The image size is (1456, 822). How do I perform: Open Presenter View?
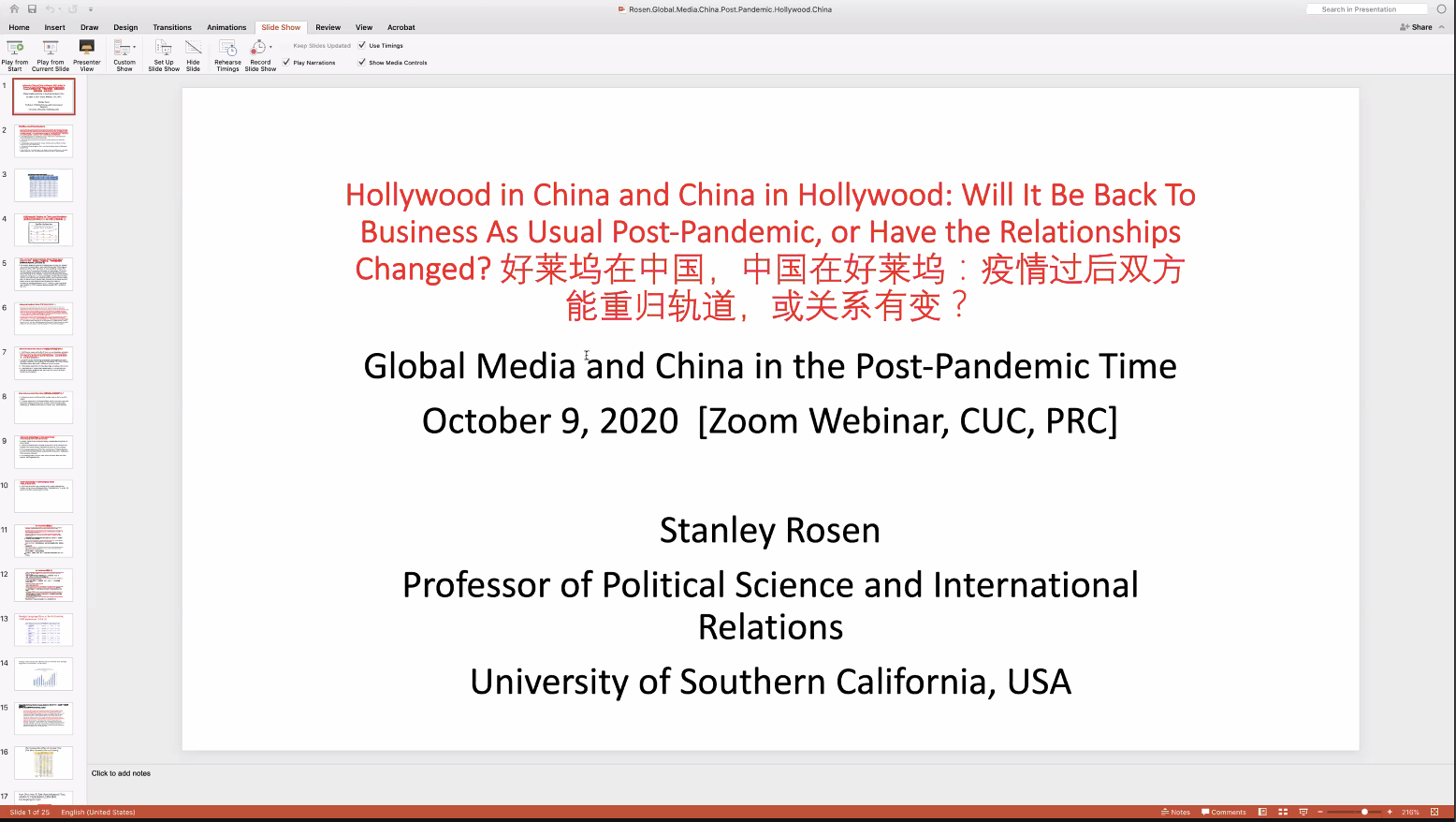click(87, 48)
